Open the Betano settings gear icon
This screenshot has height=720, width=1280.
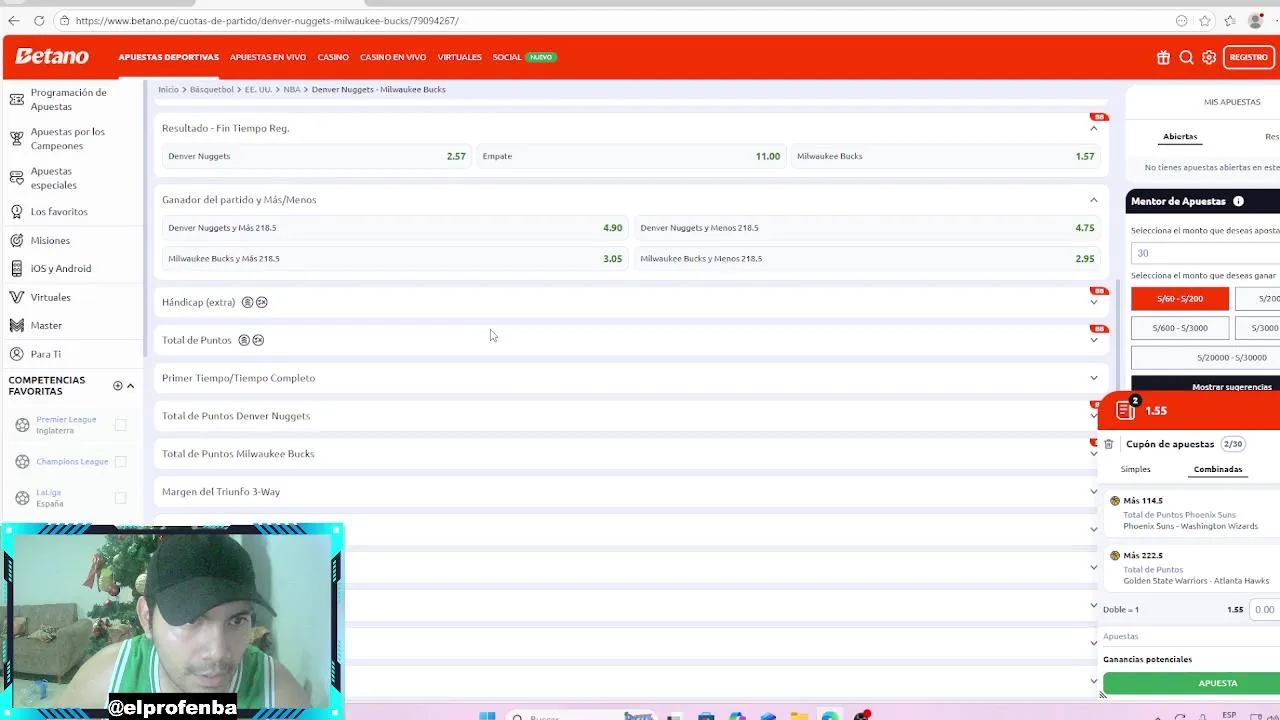click(x=1209, y=58)
